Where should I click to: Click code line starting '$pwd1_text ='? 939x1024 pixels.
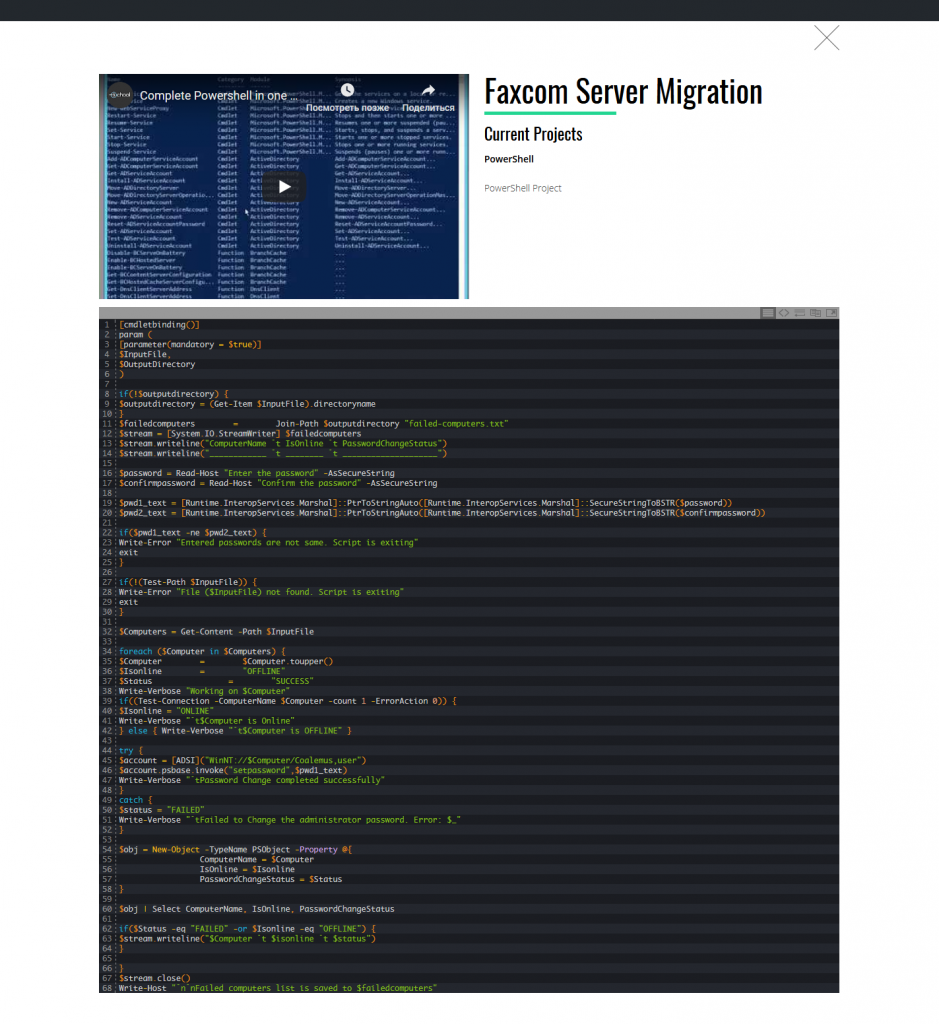[x=425, y=503]
